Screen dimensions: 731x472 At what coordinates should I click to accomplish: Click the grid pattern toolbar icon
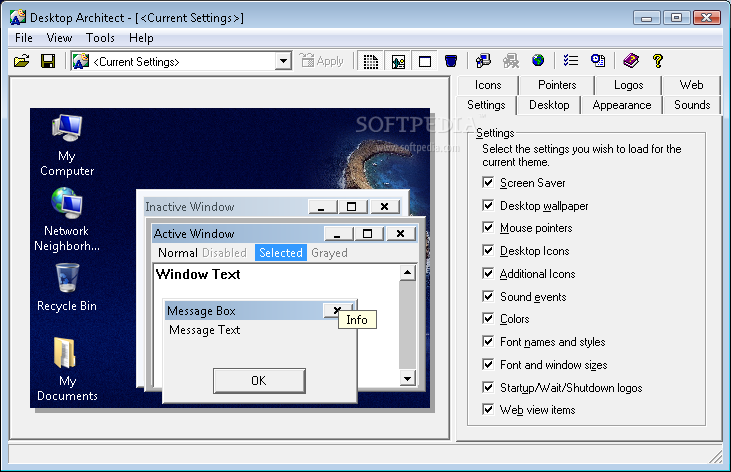click(371, 61)
